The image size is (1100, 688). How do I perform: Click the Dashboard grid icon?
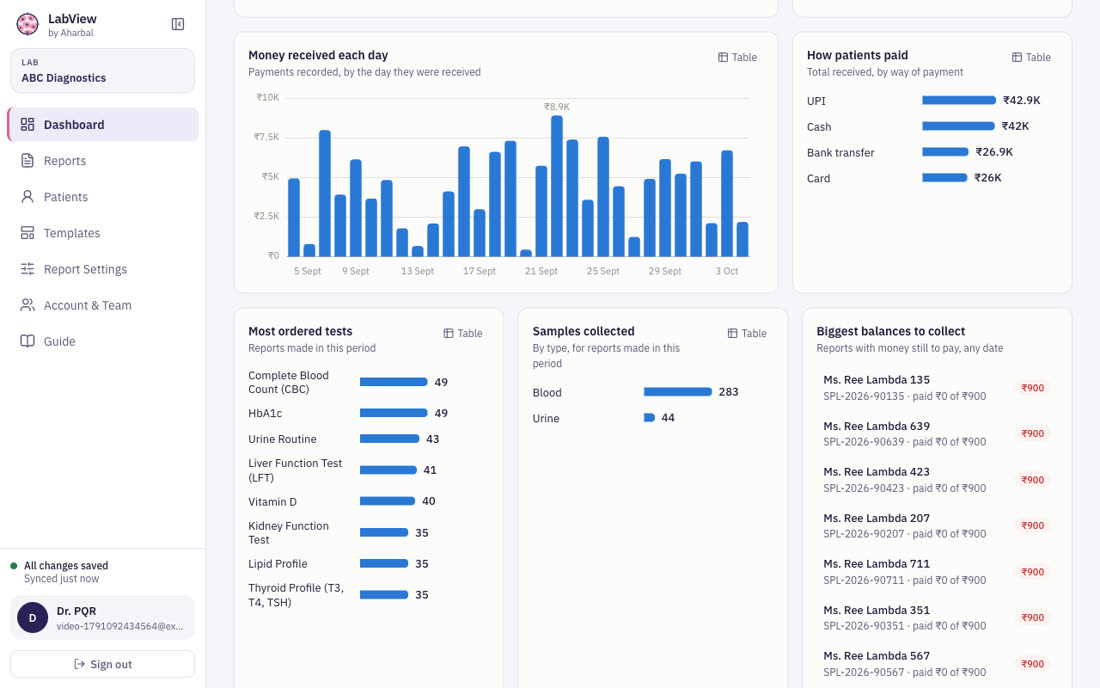coord(27,125)
